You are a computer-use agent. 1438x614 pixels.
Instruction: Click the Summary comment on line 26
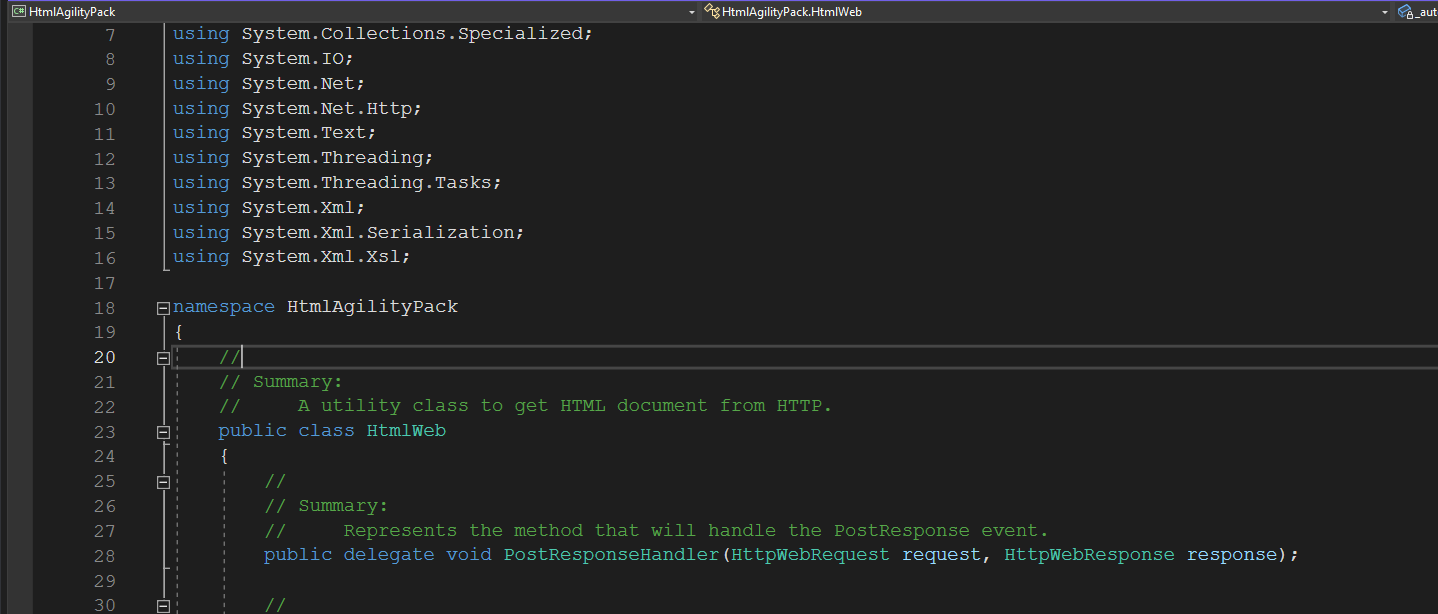326,506
